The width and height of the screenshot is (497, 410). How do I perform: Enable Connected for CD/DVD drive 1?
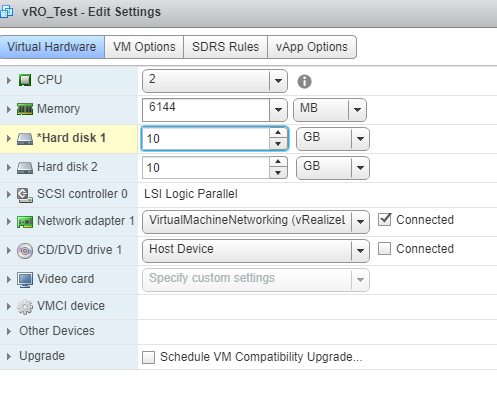[x=384, y=249]
